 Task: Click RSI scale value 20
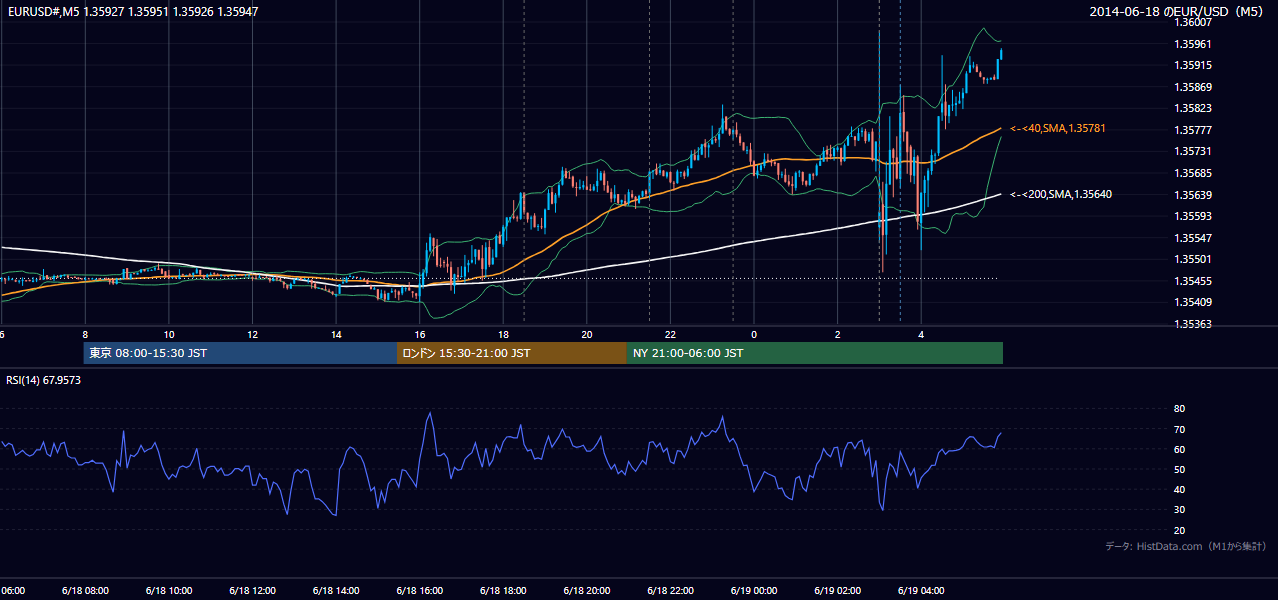coord(1179,530)
